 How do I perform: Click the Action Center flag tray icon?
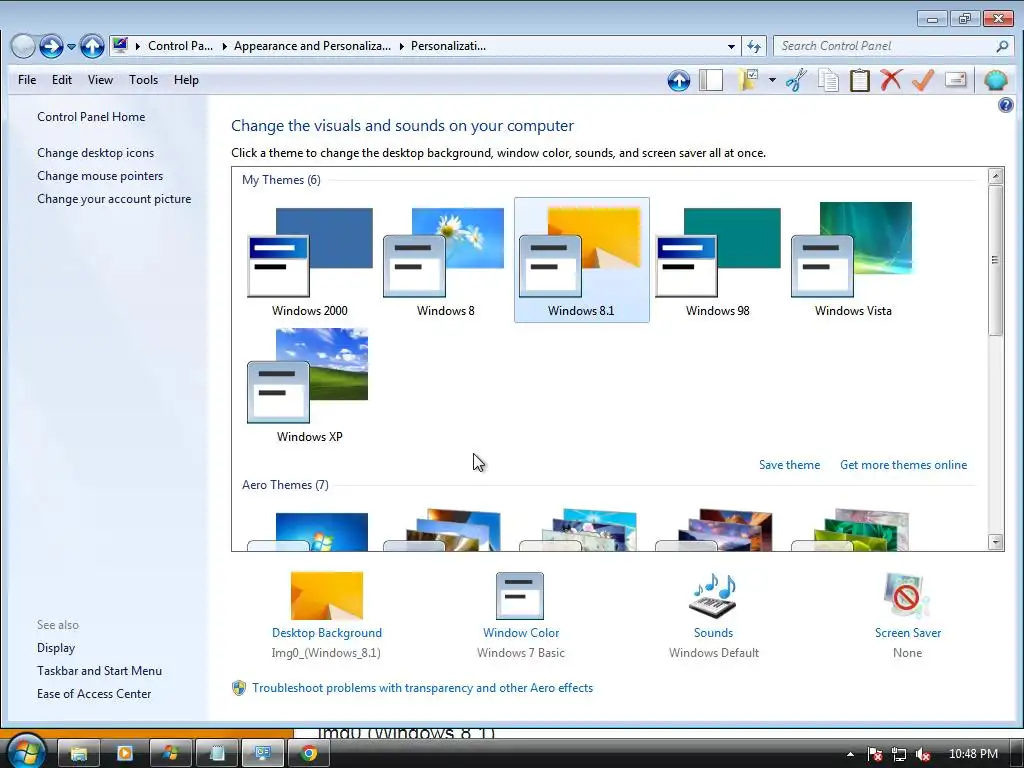(x=874, y=754)
